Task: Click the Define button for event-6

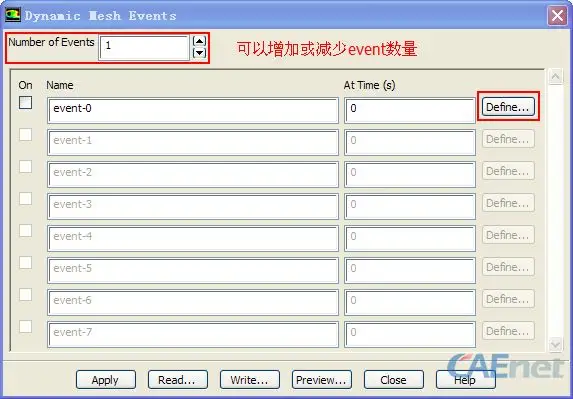Action: pyautogui.click(x=508, y=299)
